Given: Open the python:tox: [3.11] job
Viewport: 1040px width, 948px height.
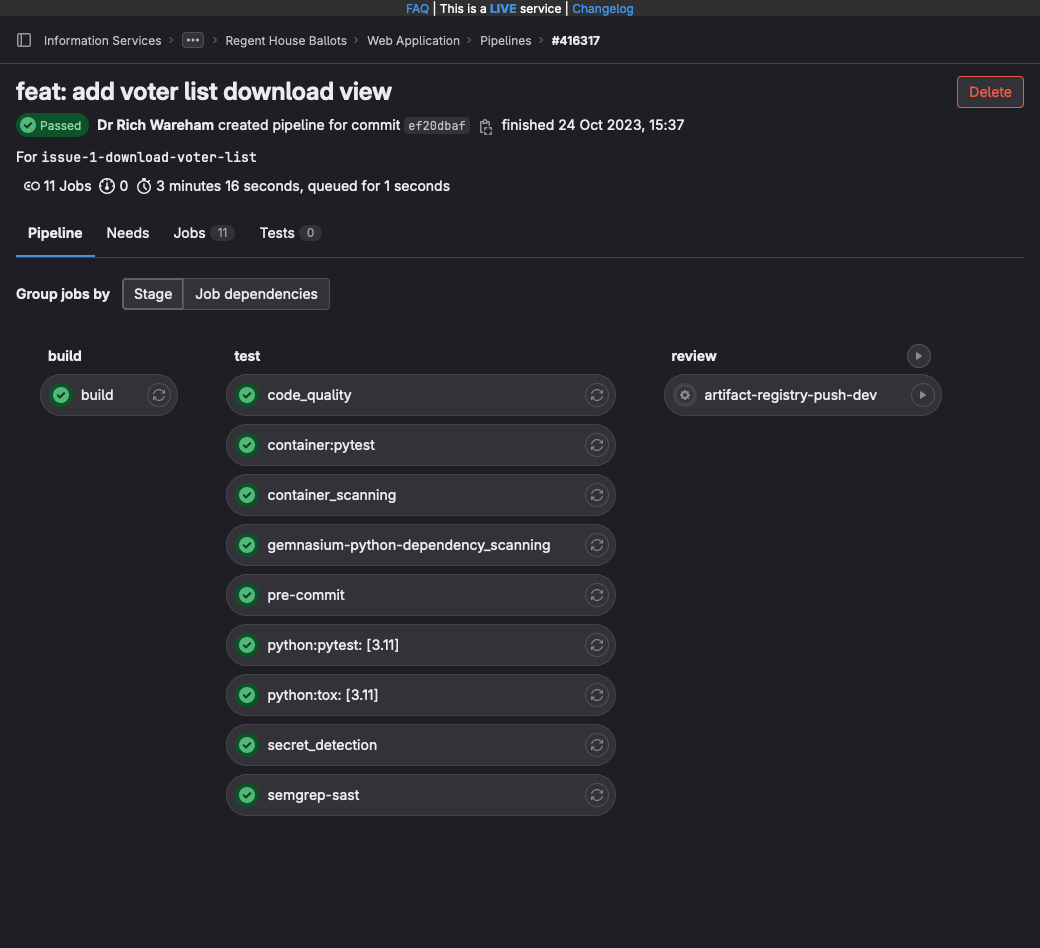Looking at the screenshot, I should [x=322, y=695].
